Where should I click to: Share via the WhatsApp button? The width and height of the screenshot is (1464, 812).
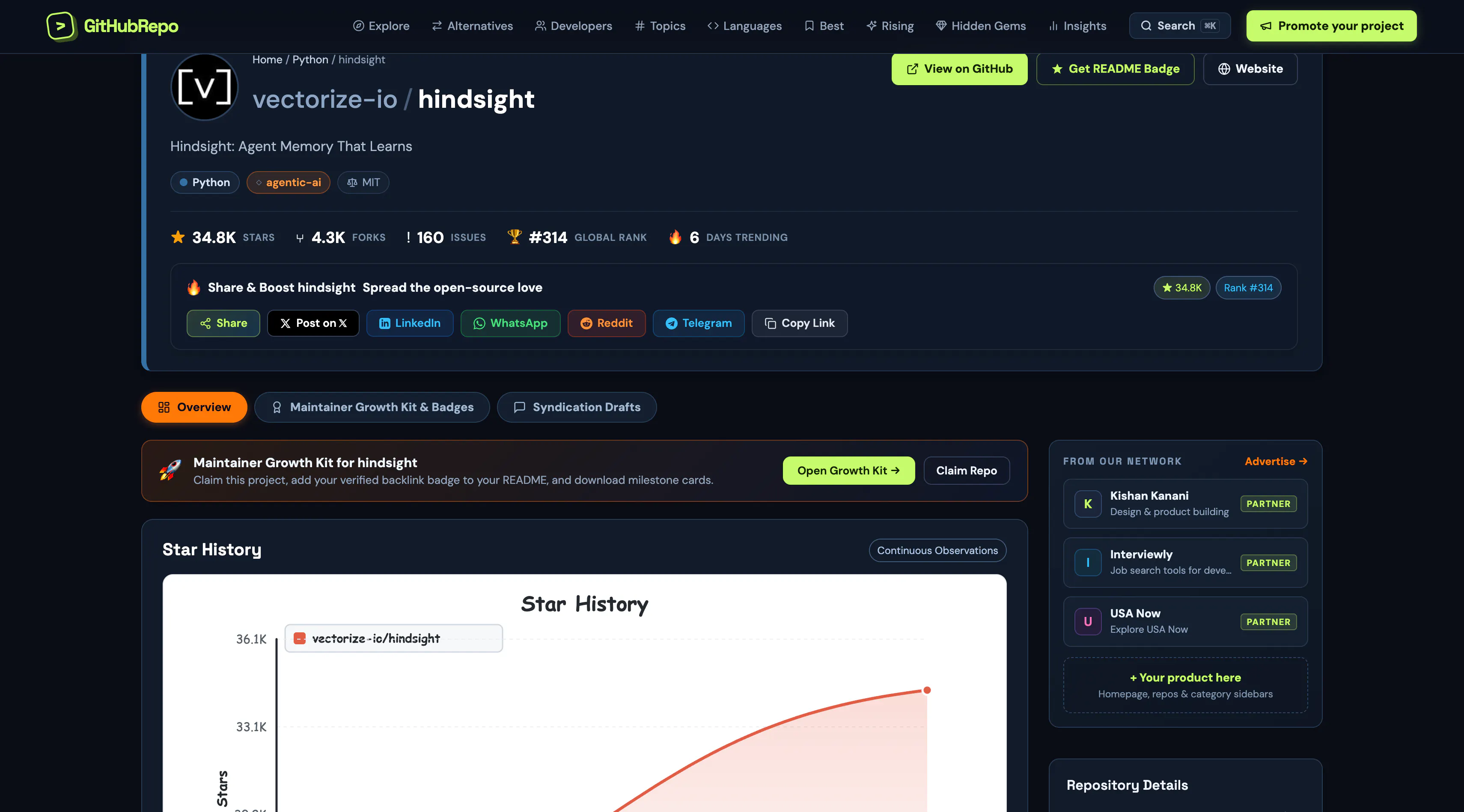click(510, 323)
